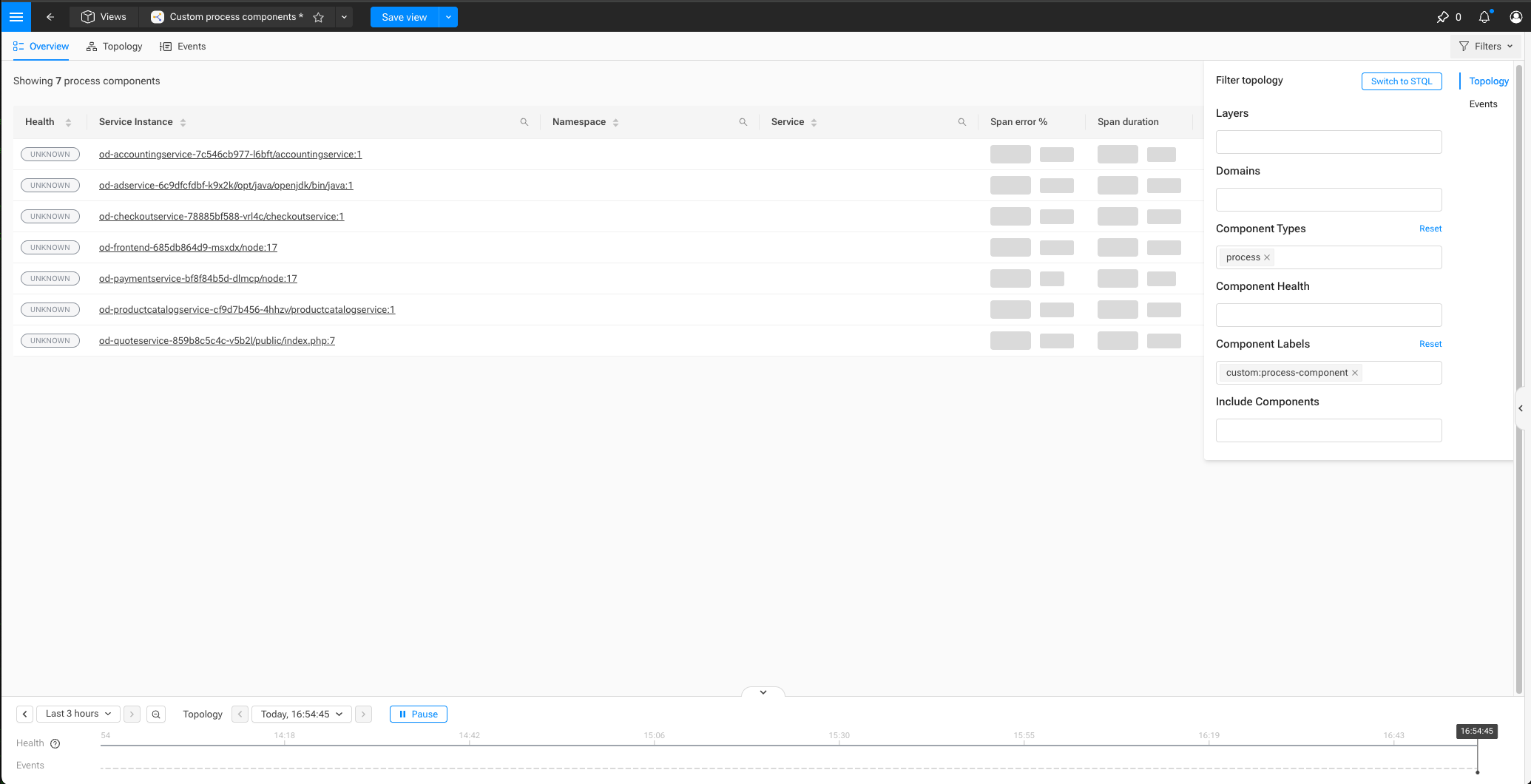Viewport: 1531px width, 784px height.
Task: Open od-frontend-685db864d9-msxdx/node:17 service instance
Action: (188, 247)
